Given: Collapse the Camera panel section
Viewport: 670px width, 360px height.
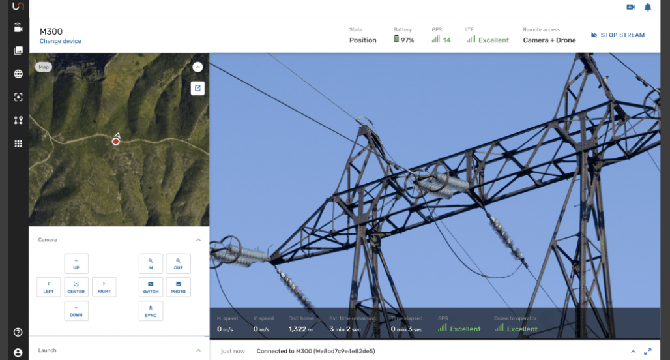Looking at the screenshot, I should [198, 240].
